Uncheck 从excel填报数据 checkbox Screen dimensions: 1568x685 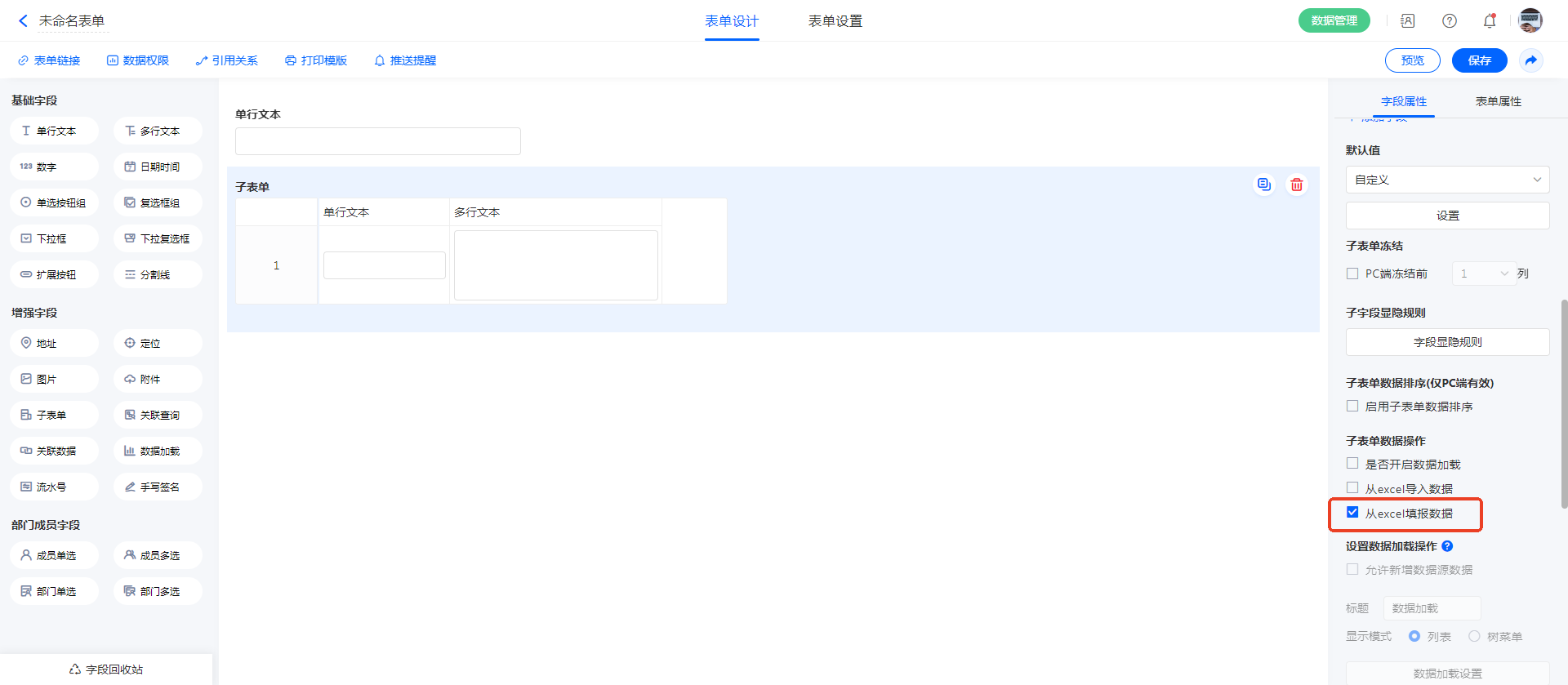1352,513
